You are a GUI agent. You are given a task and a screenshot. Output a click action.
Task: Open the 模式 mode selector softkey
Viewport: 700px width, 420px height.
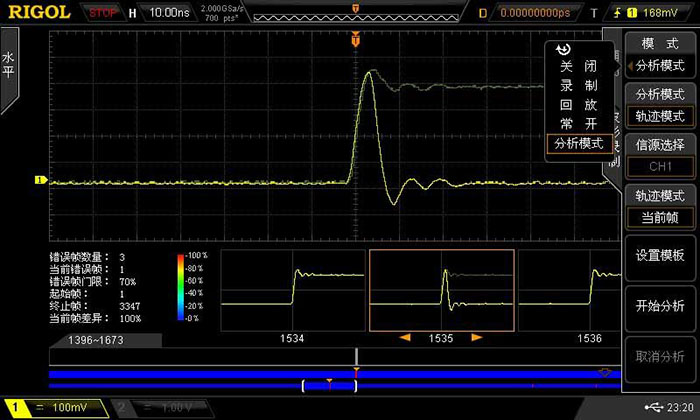point(660,56)
